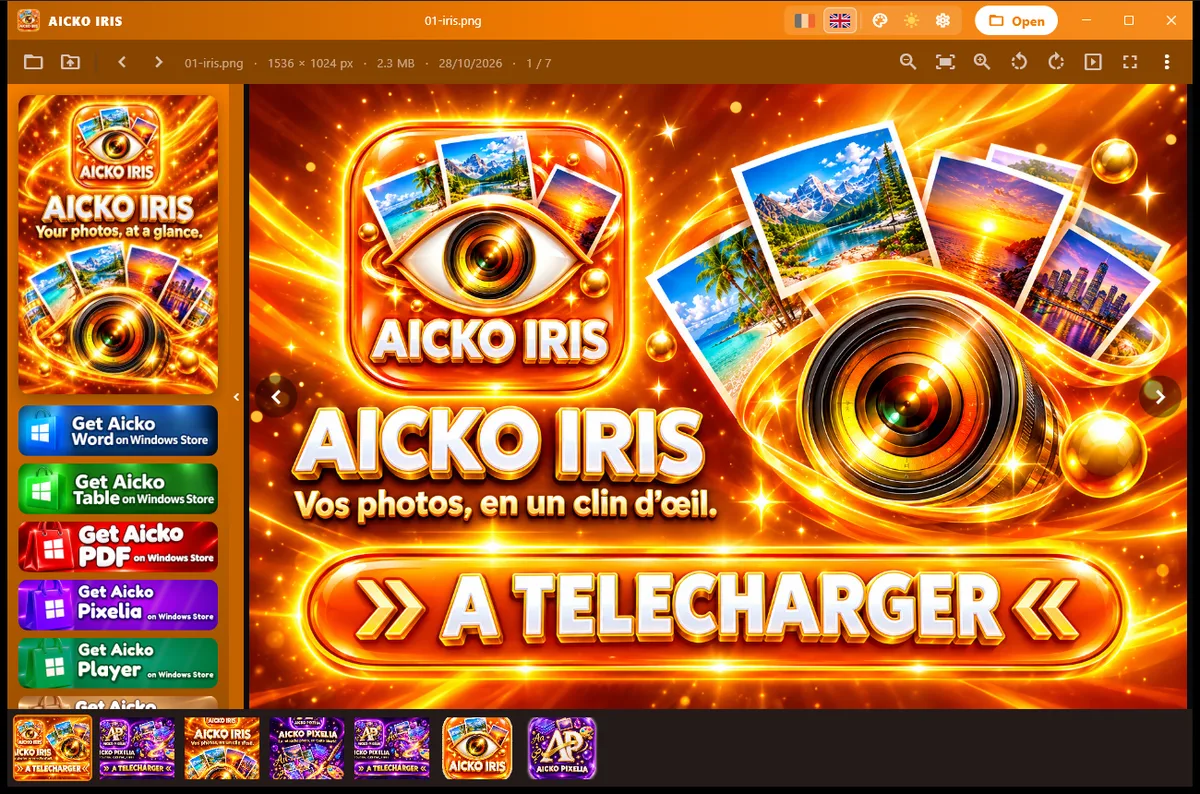Switch language to French flag
The height and width of the screenshot is (794, 1200).
pyautogui.click(x=803, y=20)
